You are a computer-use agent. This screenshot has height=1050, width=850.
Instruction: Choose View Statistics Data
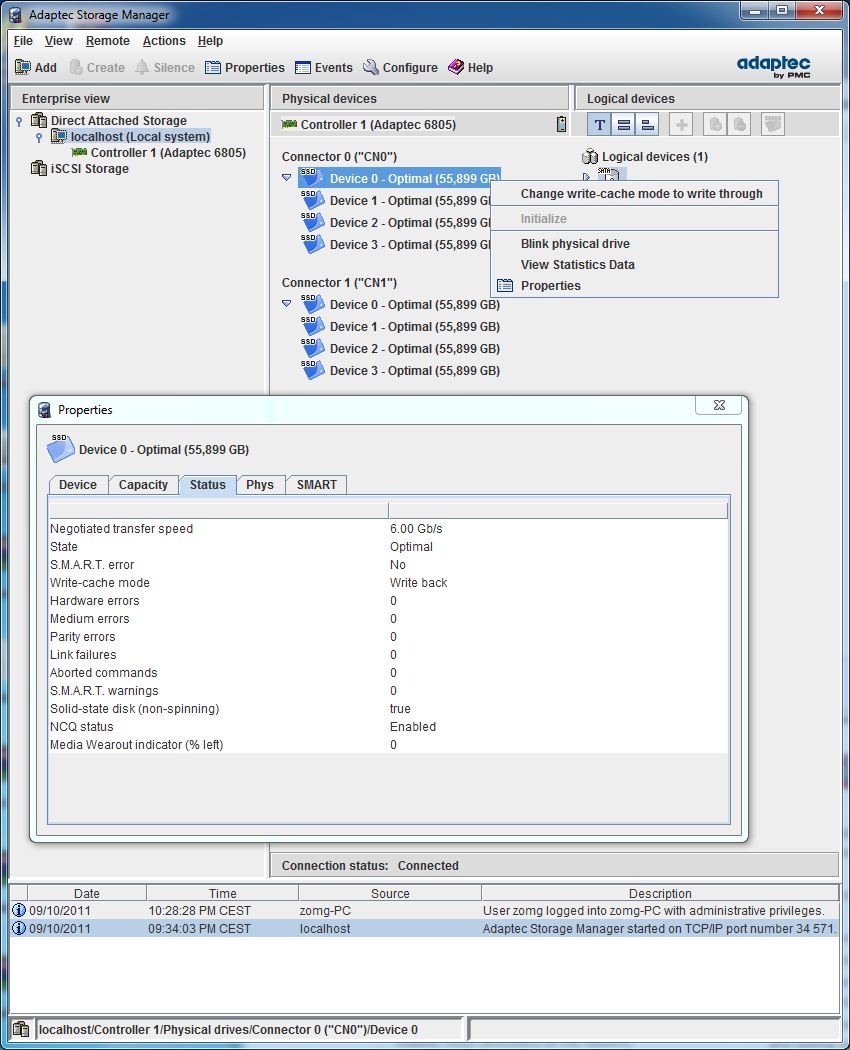click(x=634, y=265)
